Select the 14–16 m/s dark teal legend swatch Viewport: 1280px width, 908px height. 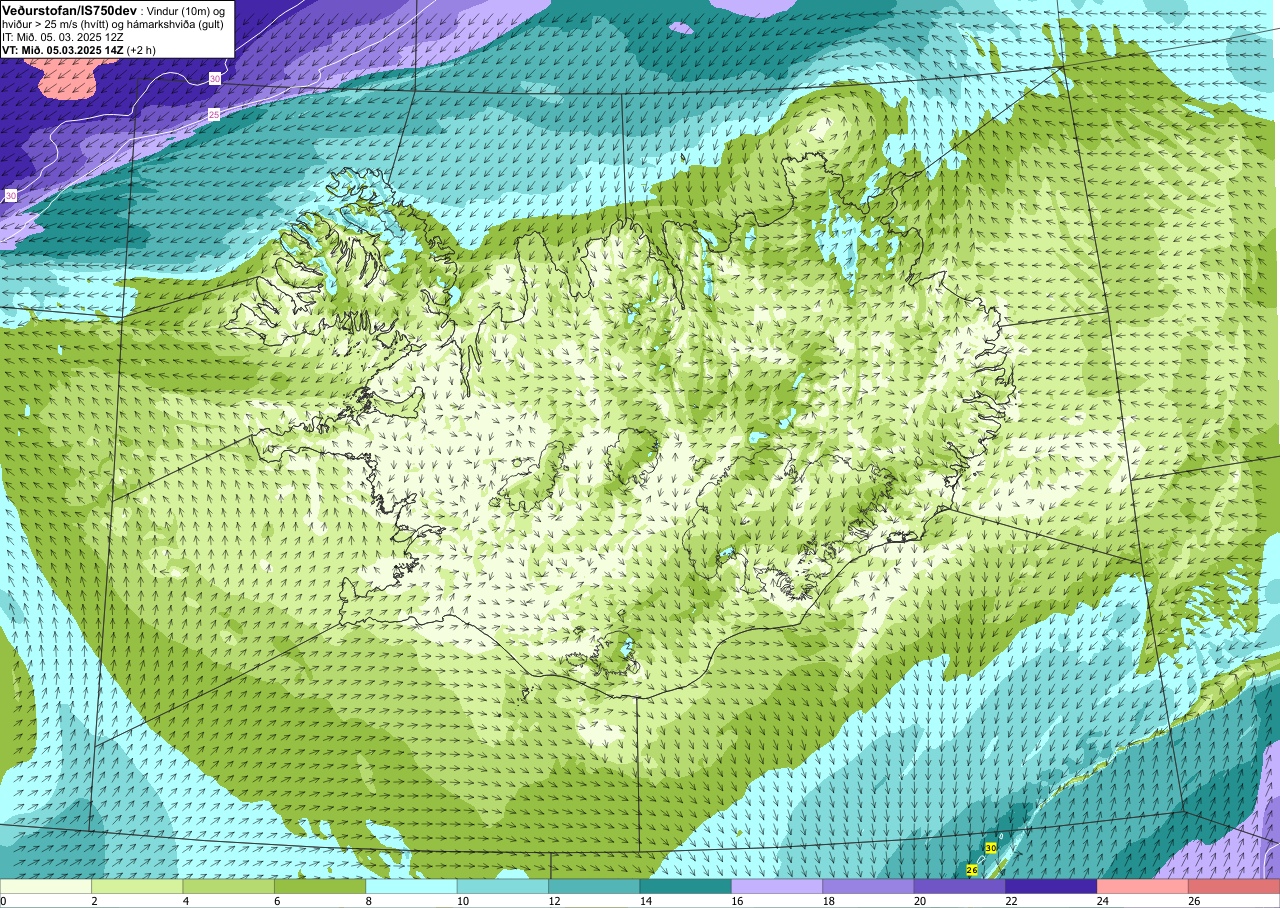coord(686,886)
